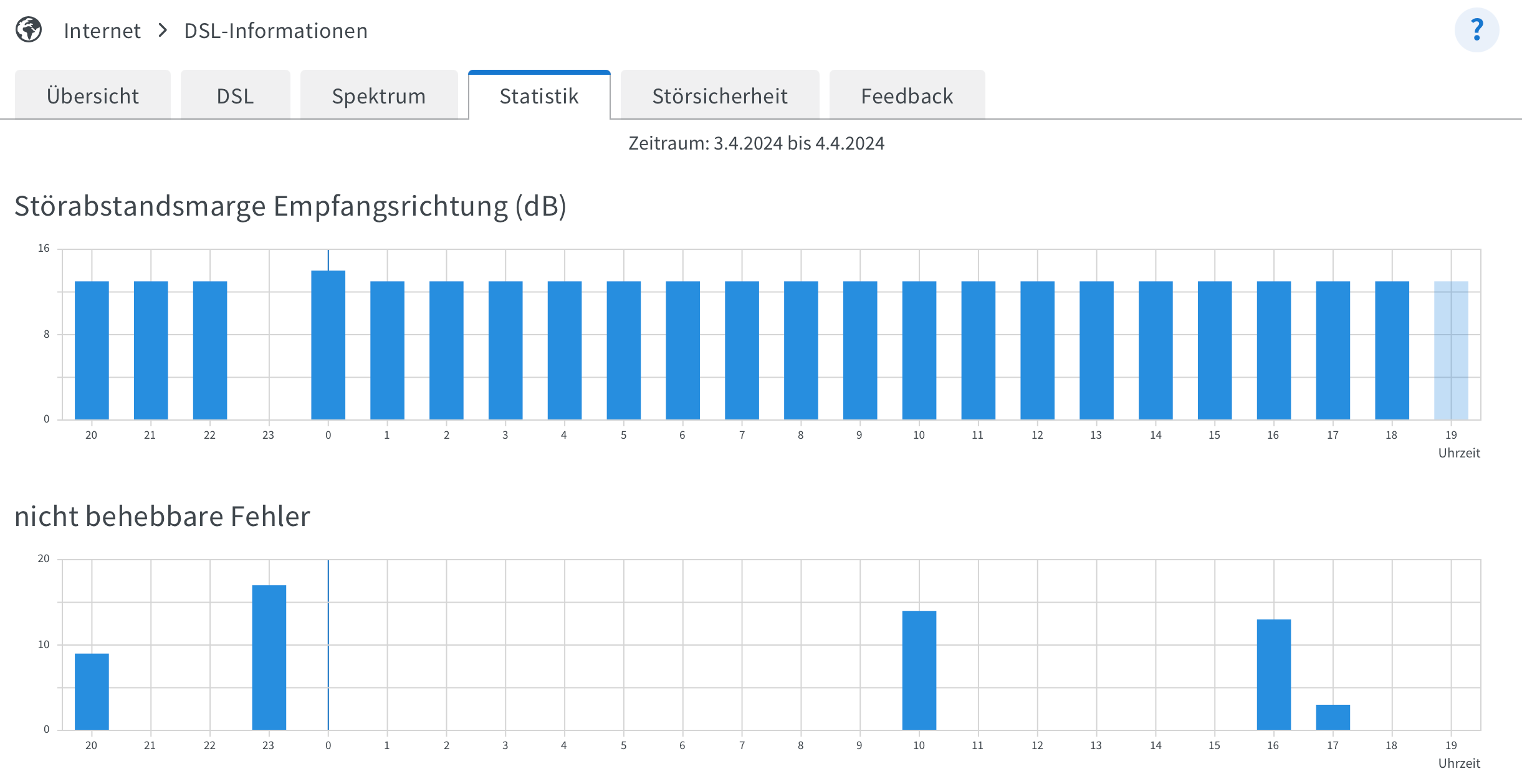Select the Statistik tab
This screenshot has height=784, width=1522.
tap(539, 95)
